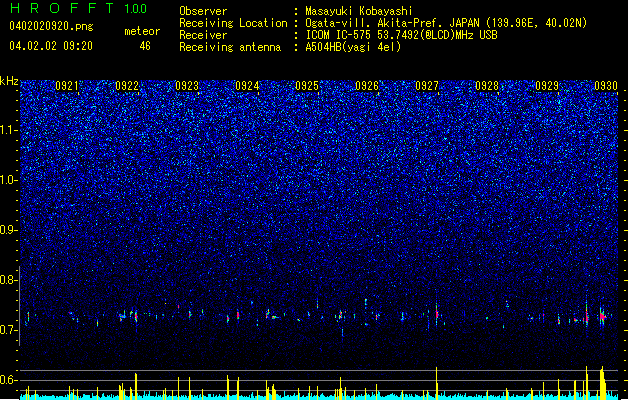
Task: Click the Receiving antenna label
Action: click(230, 47)
